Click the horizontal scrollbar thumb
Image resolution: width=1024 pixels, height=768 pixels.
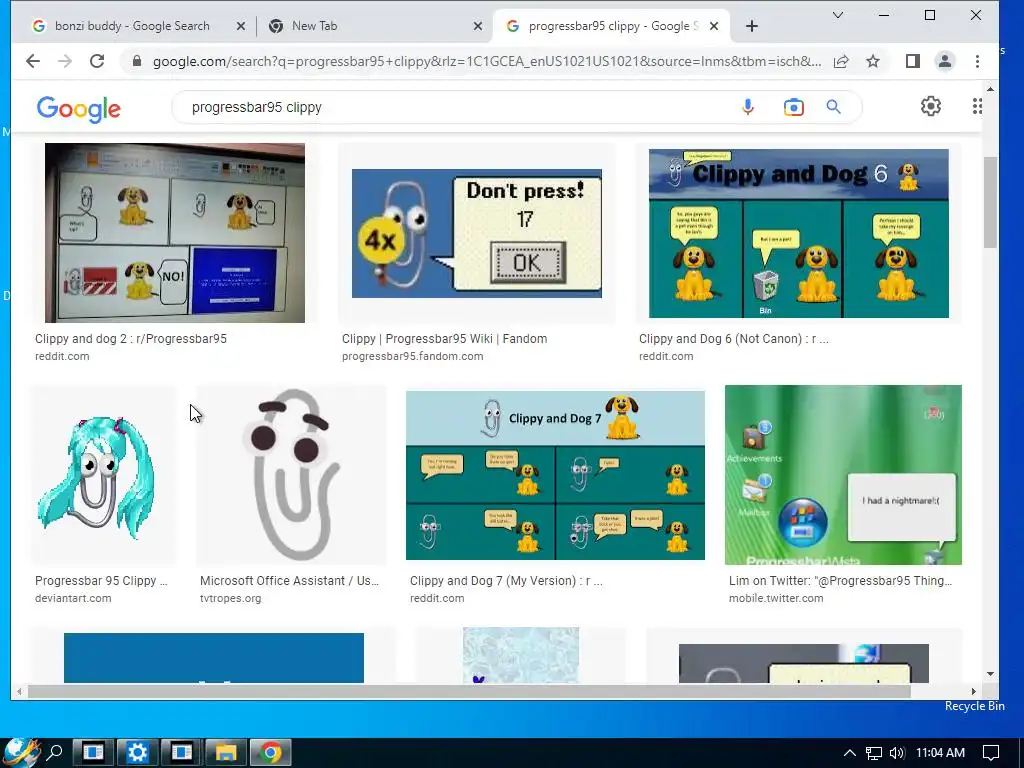[x=469, y=691]
